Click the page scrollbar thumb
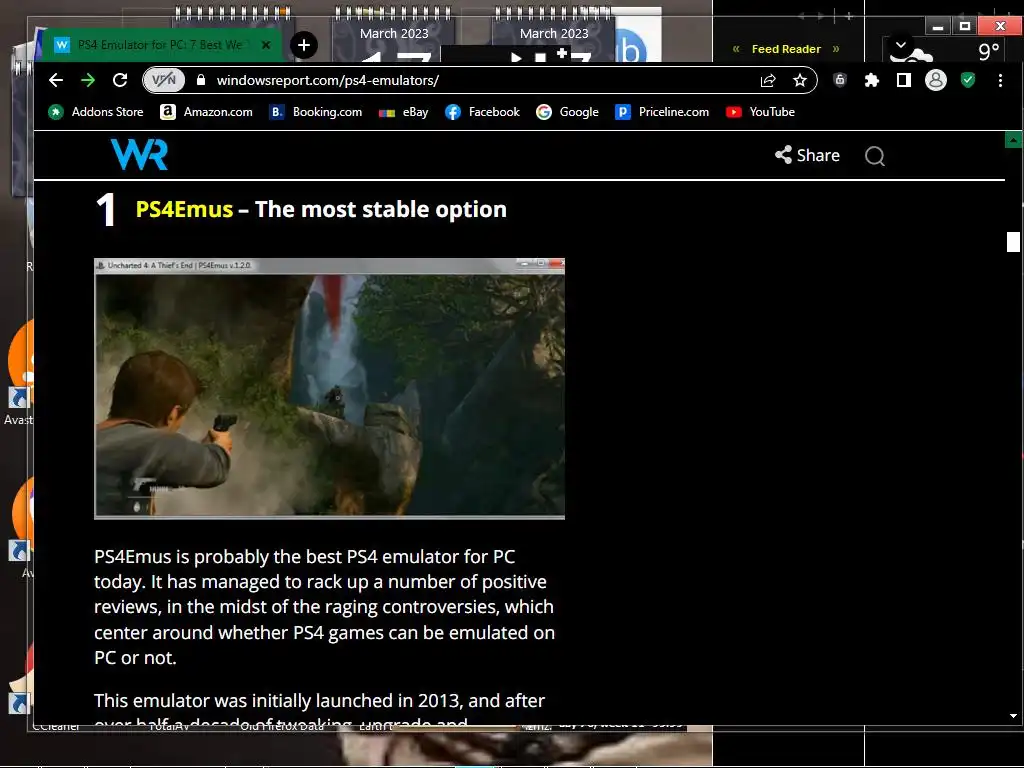 coord(1013,242)
